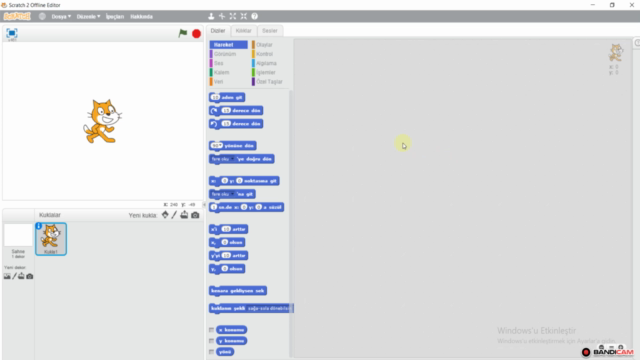Click x value field in noktasına git block
The height and width of the screenshot is (360, 640).
click(x=224, y=181)
